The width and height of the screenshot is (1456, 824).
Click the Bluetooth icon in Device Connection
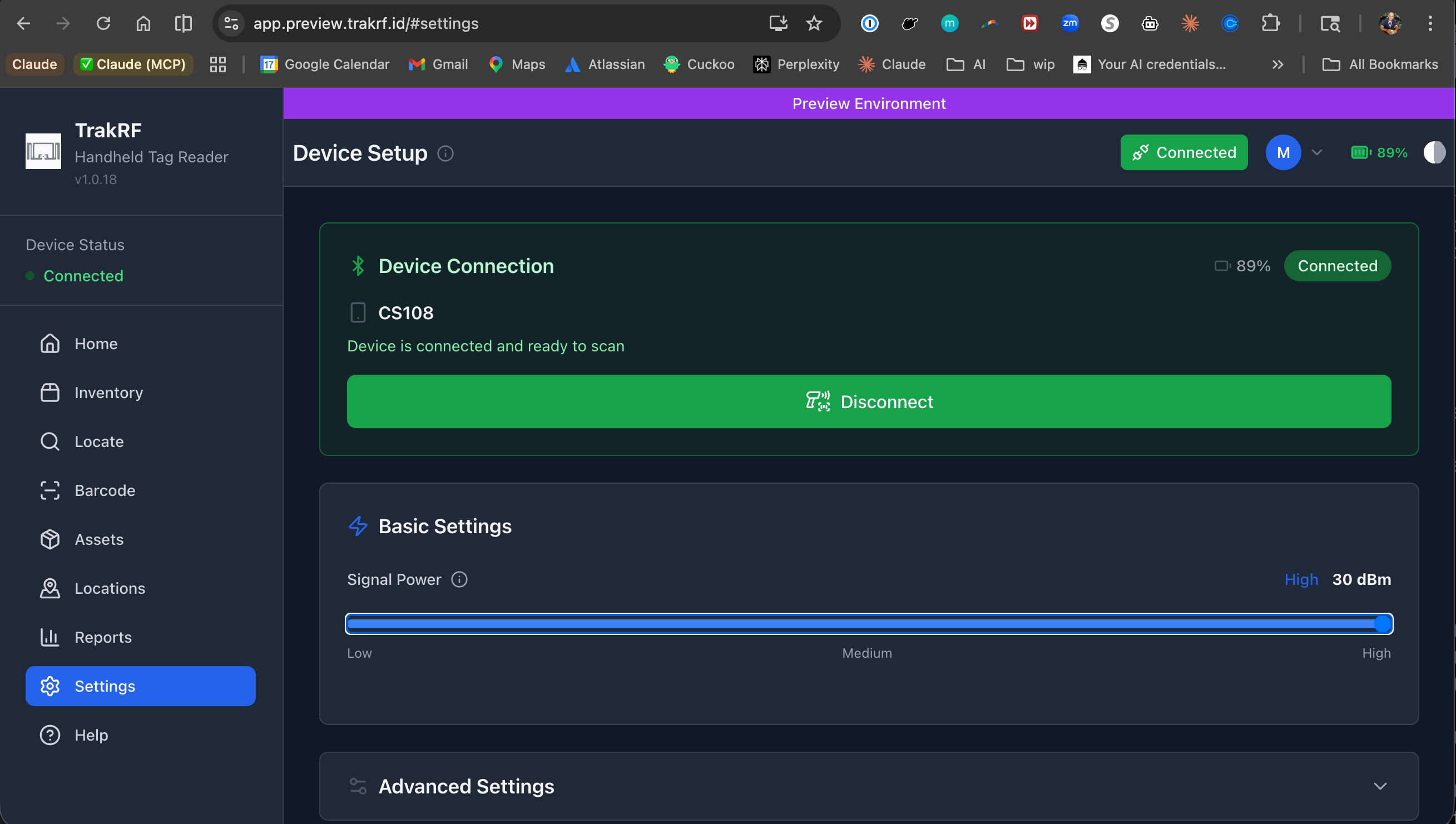[x=358, y=265]
